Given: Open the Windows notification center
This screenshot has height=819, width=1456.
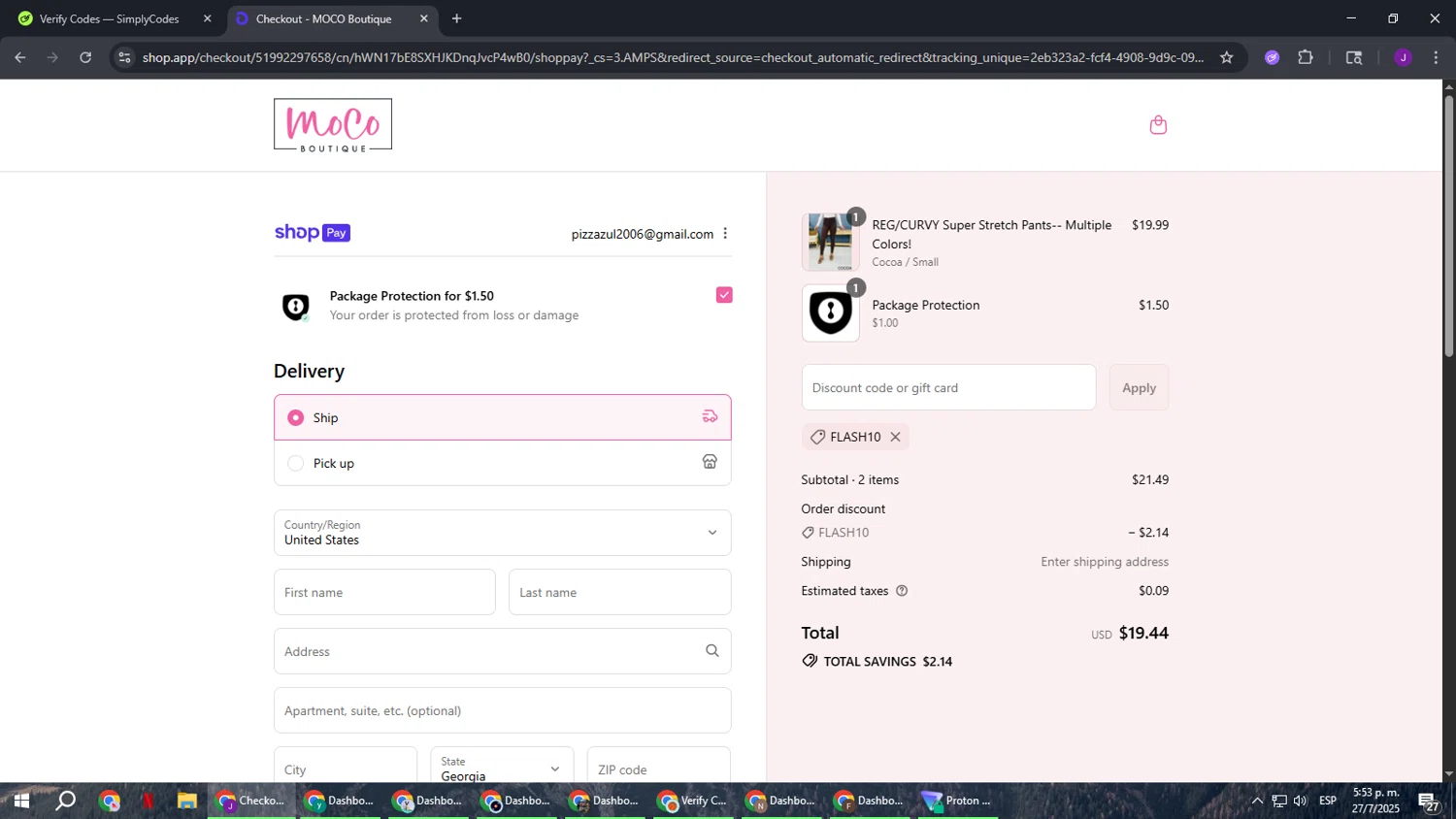Looking at the screenshot, I should (1428, 802).
